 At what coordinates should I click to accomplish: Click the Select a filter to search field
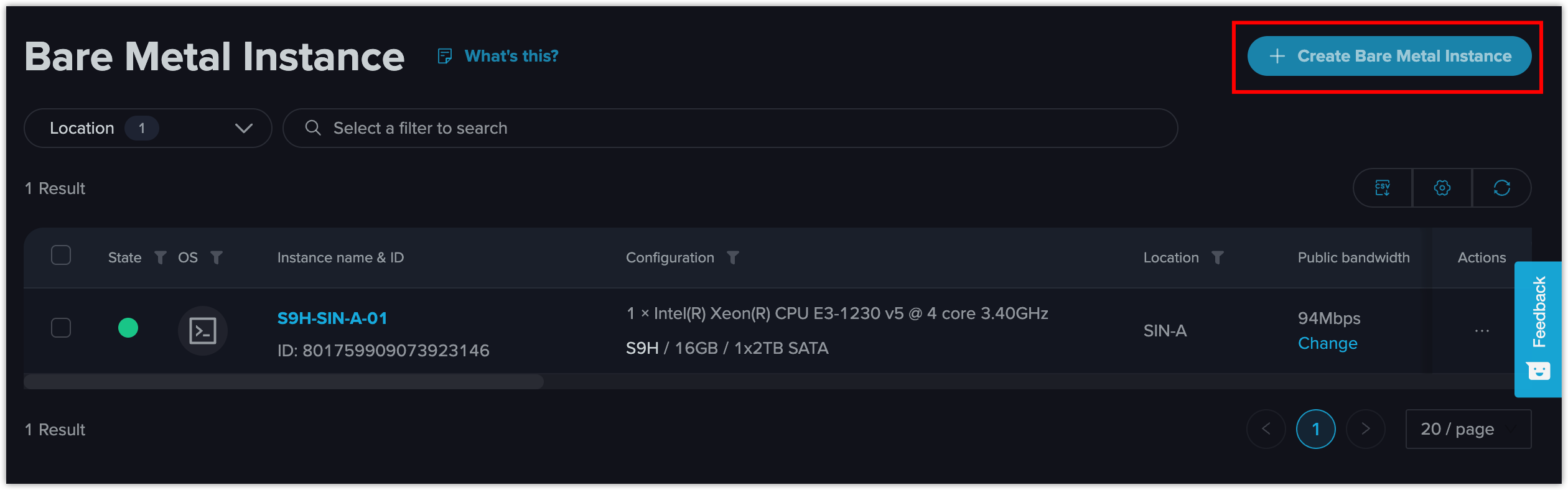(730, 128)
